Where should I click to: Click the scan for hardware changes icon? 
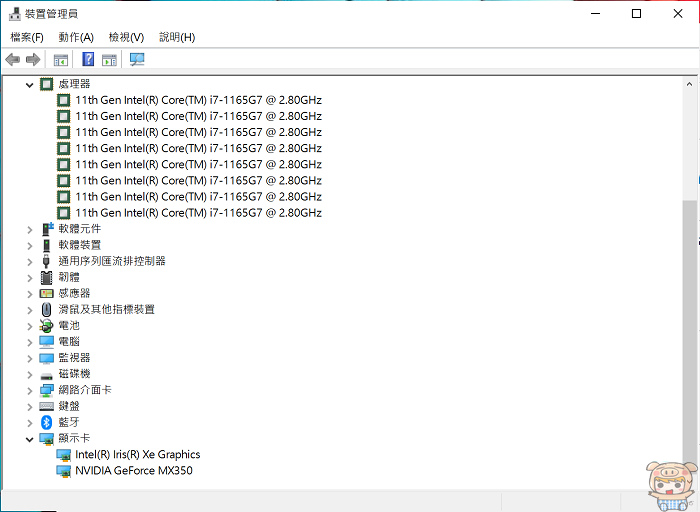[x=137, y=59]
